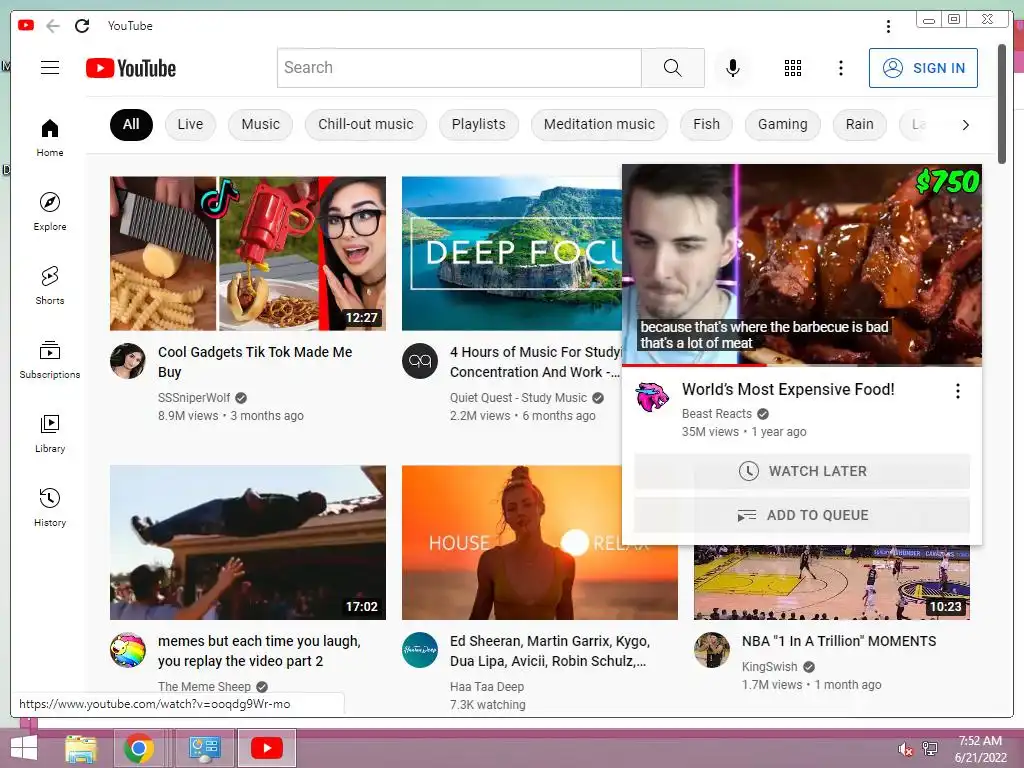This screenshot has height=768, width=1024.
Task: Select the Rain filter chip
Action: [x=859, y=124]
